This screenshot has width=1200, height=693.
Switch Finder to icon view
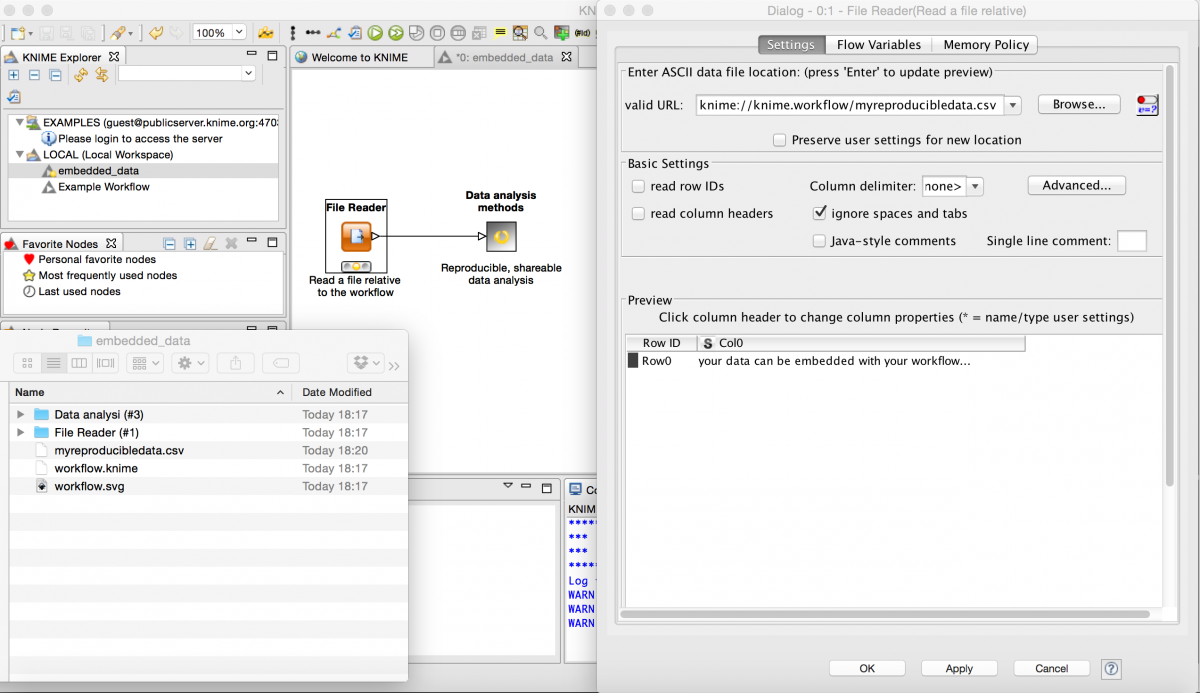pos(29,363)
